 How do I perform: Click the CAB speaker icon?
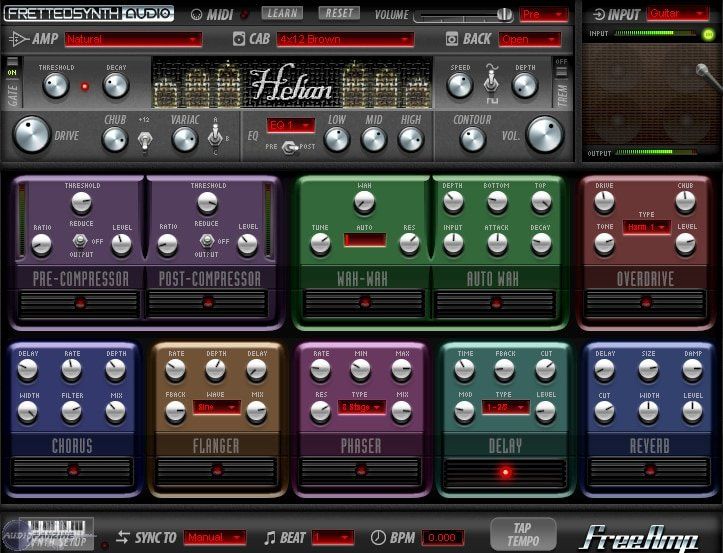[239, 39]
